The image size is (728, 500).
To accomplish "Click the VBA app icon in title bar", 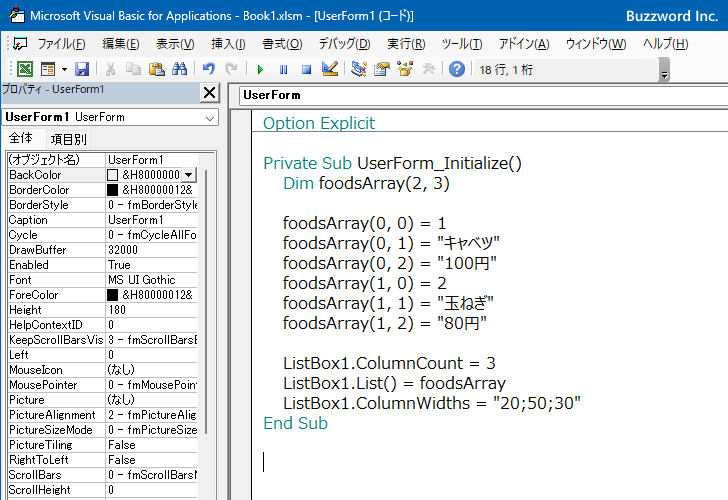I will pos(17,15).
